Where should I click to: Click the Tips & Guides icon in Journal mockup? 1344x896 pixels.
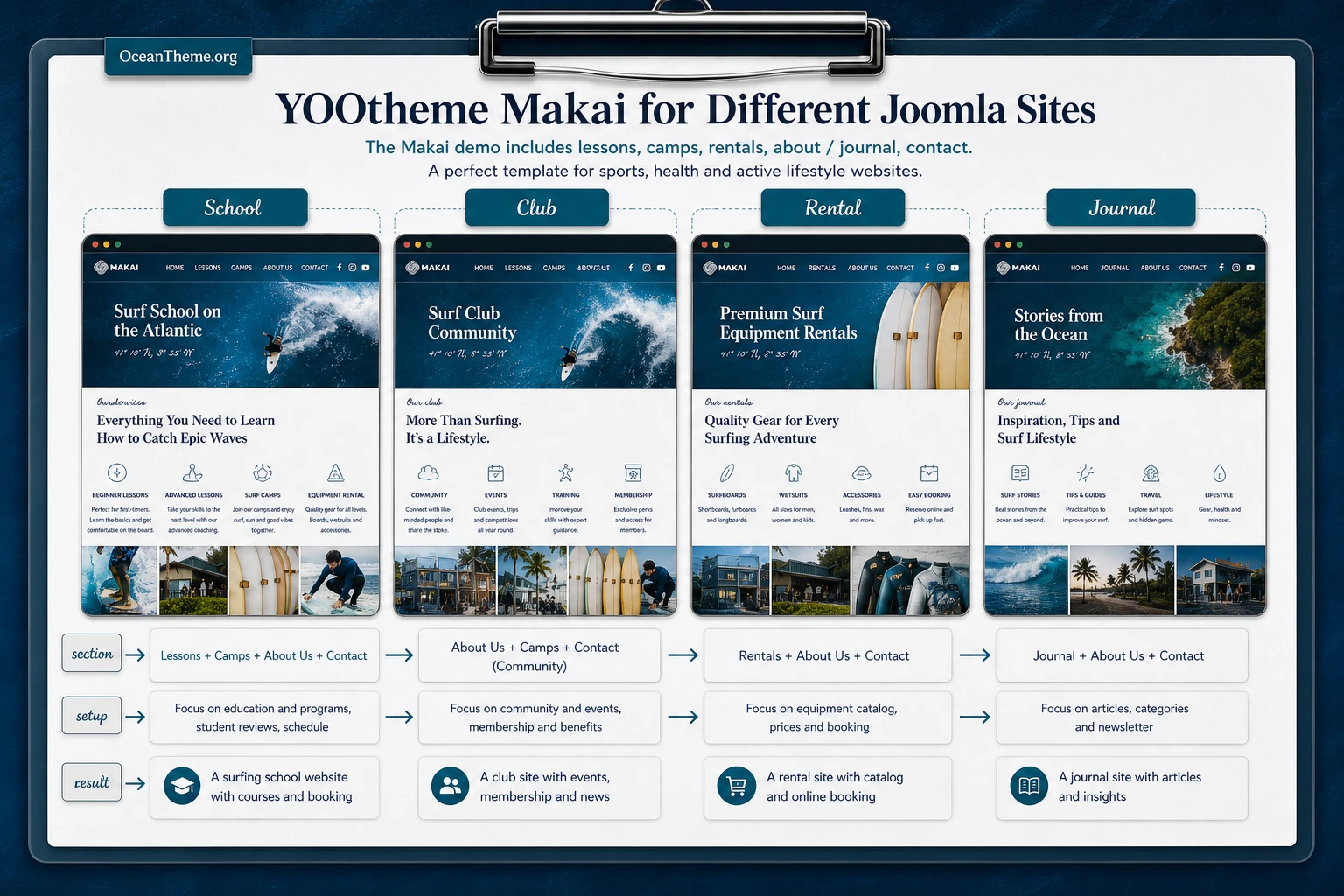coord(1085,473)
